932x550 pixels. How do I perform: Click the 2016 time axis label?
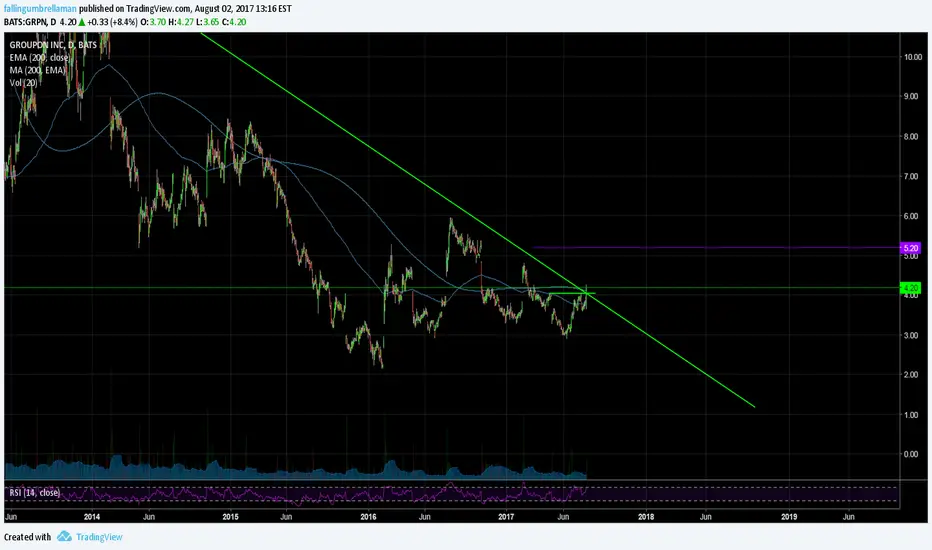pos(369,517)
